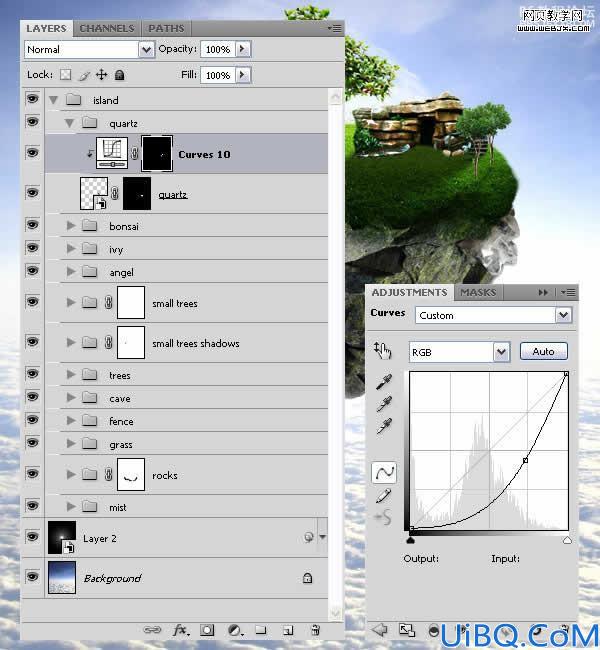Return to adjustment list arrow
The width and height of the screenshot is (600, 650).
pyautogui.click(x=379, y=630)
